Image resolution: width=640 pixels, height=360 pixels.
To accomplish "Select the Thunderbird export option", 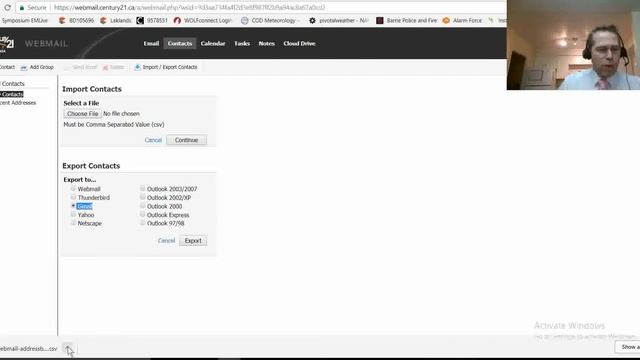I will 73,197.
